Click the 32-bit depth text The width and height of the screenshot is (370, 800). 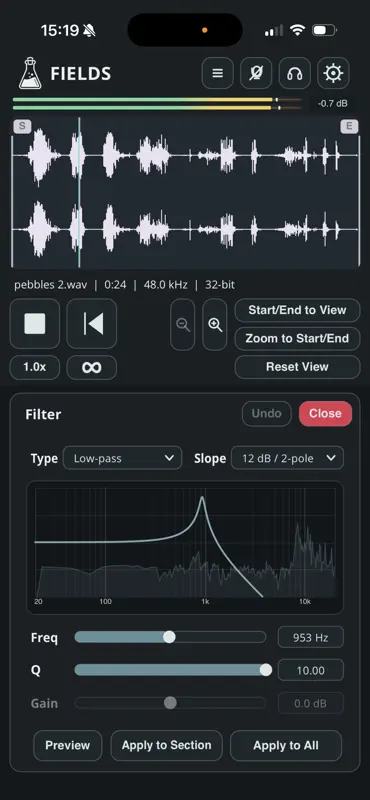pos(220,285)
